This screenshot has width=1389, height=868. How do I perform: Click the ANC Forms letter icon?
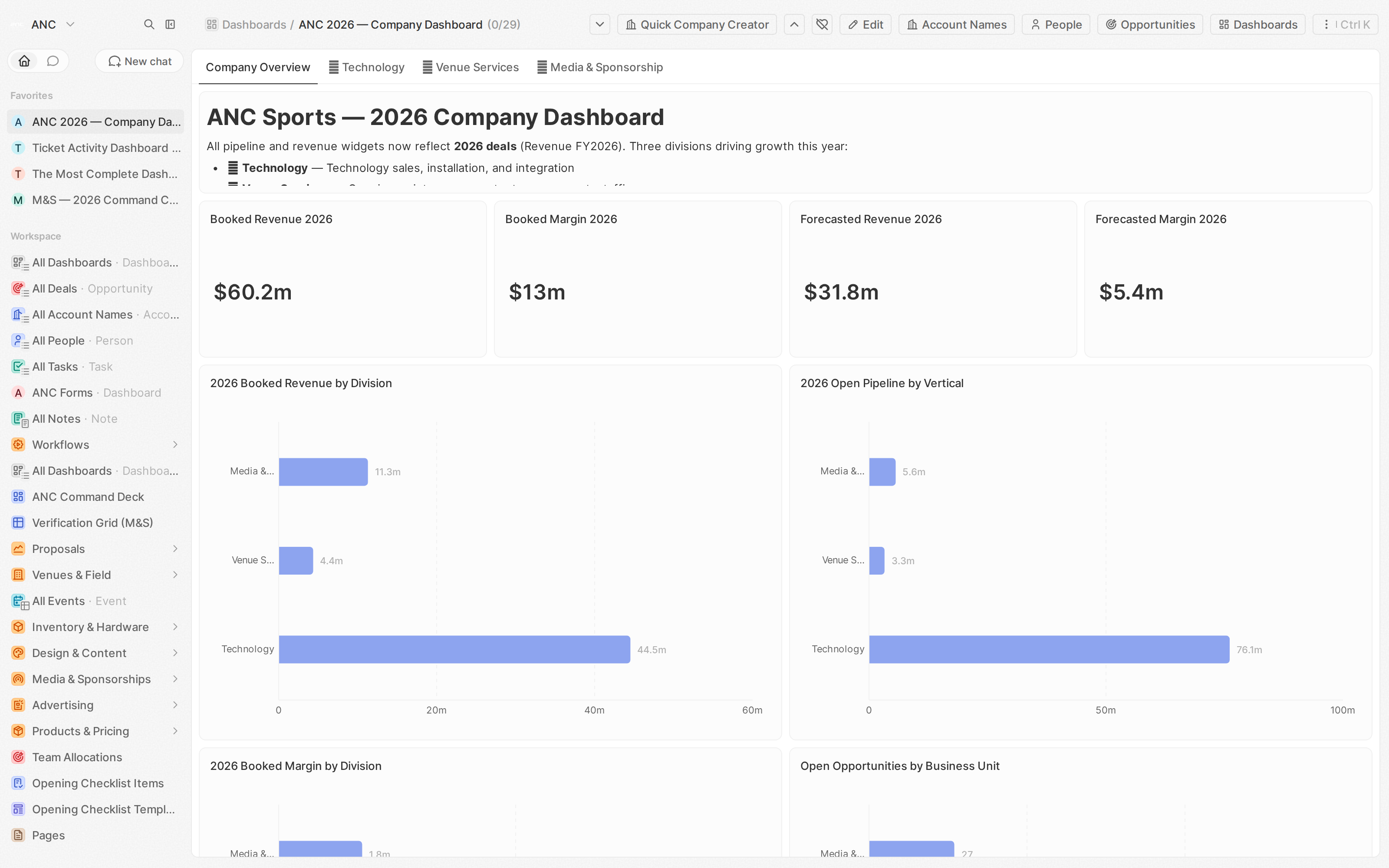click(x=18, y=393)
